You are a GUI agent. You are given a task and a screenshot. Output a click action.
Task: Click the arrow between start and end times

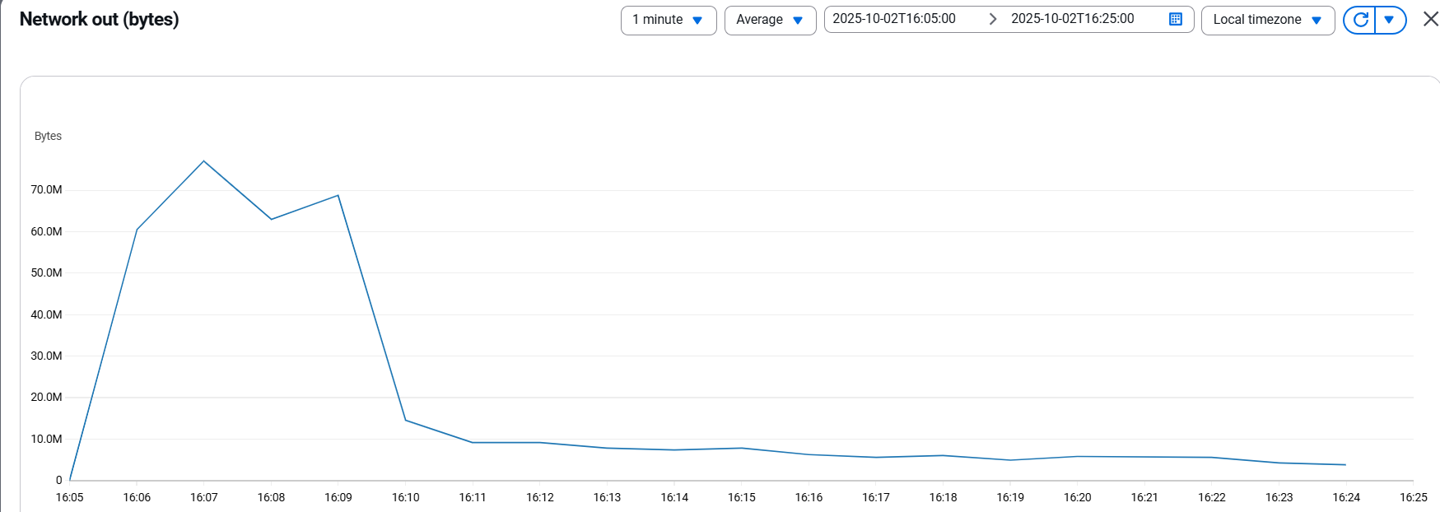992,19
